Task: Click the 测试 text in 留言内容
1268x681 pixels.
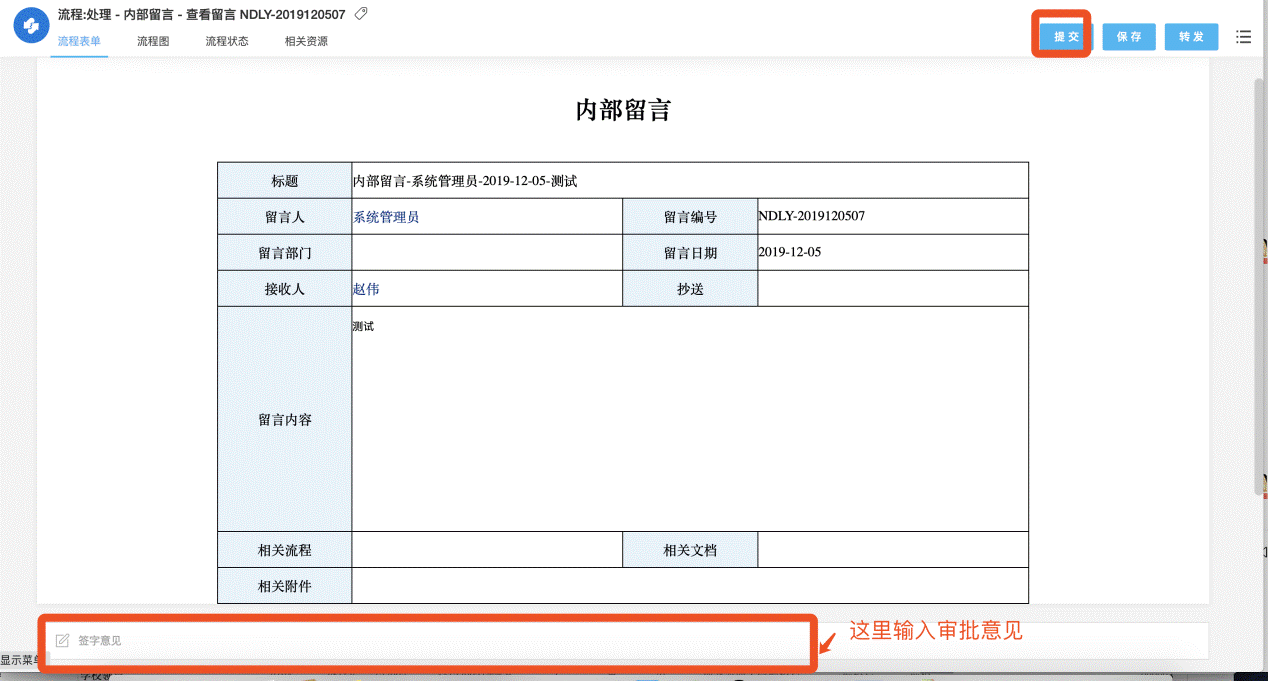Action: point(363,327)
